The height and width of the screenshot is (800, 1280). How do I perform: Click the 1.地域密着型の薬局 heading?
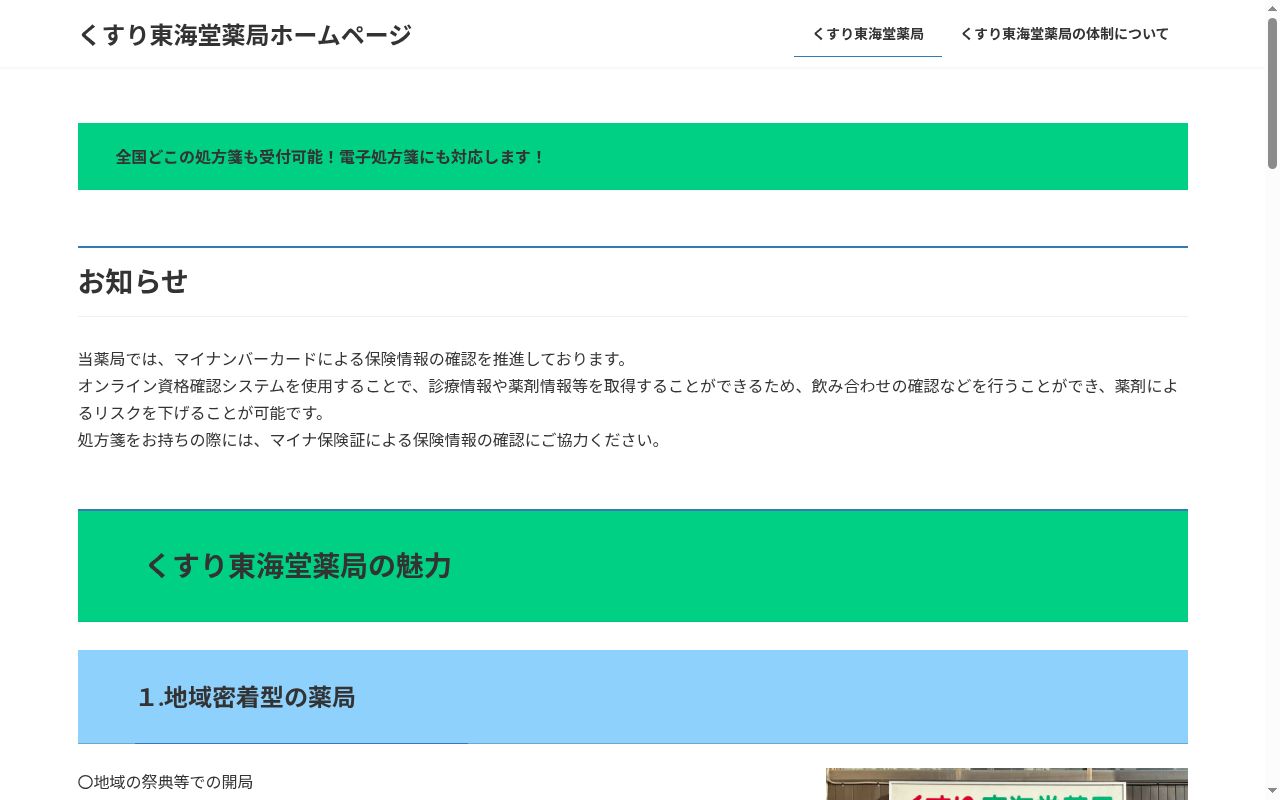[633, 697]
